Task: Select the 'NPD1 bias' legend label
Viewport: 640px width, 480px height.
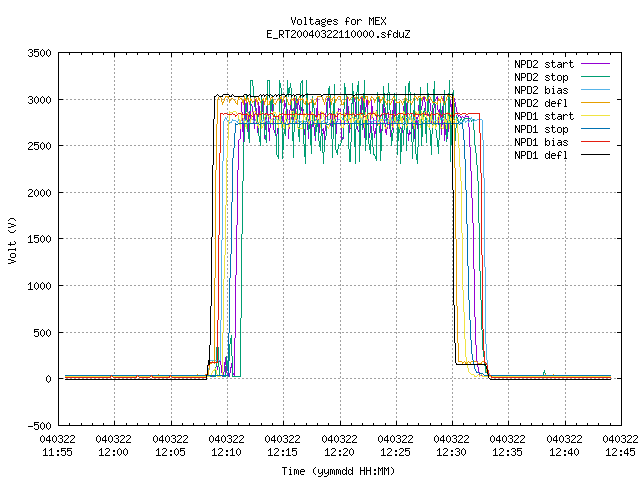Action: [x=541, y=142]
